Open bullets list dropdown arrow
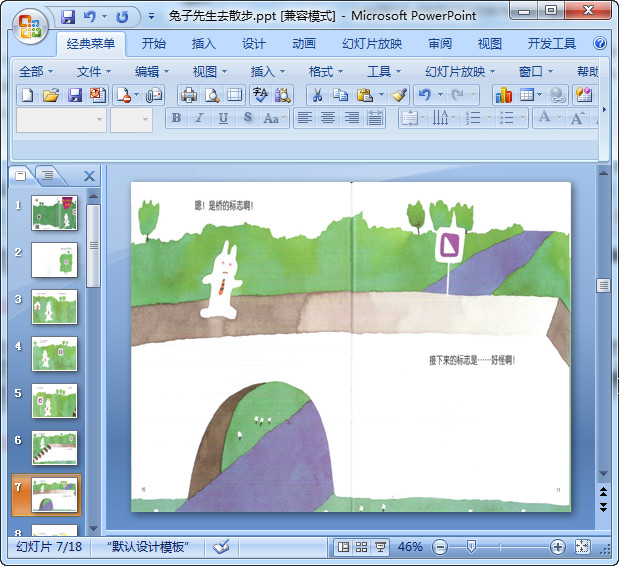 [522, 118]
